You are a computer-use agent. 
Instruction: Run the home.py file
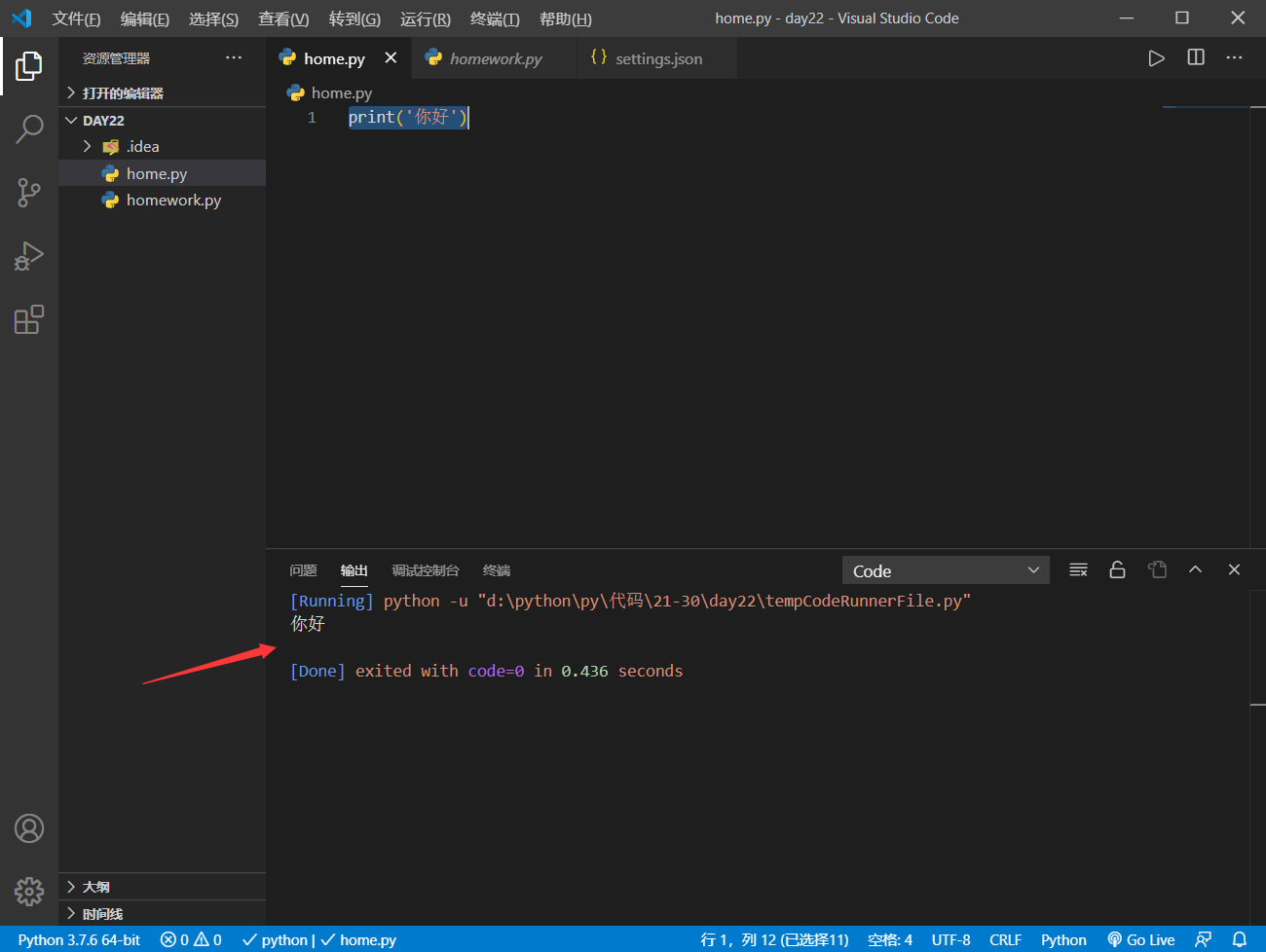click(1156, 57)
